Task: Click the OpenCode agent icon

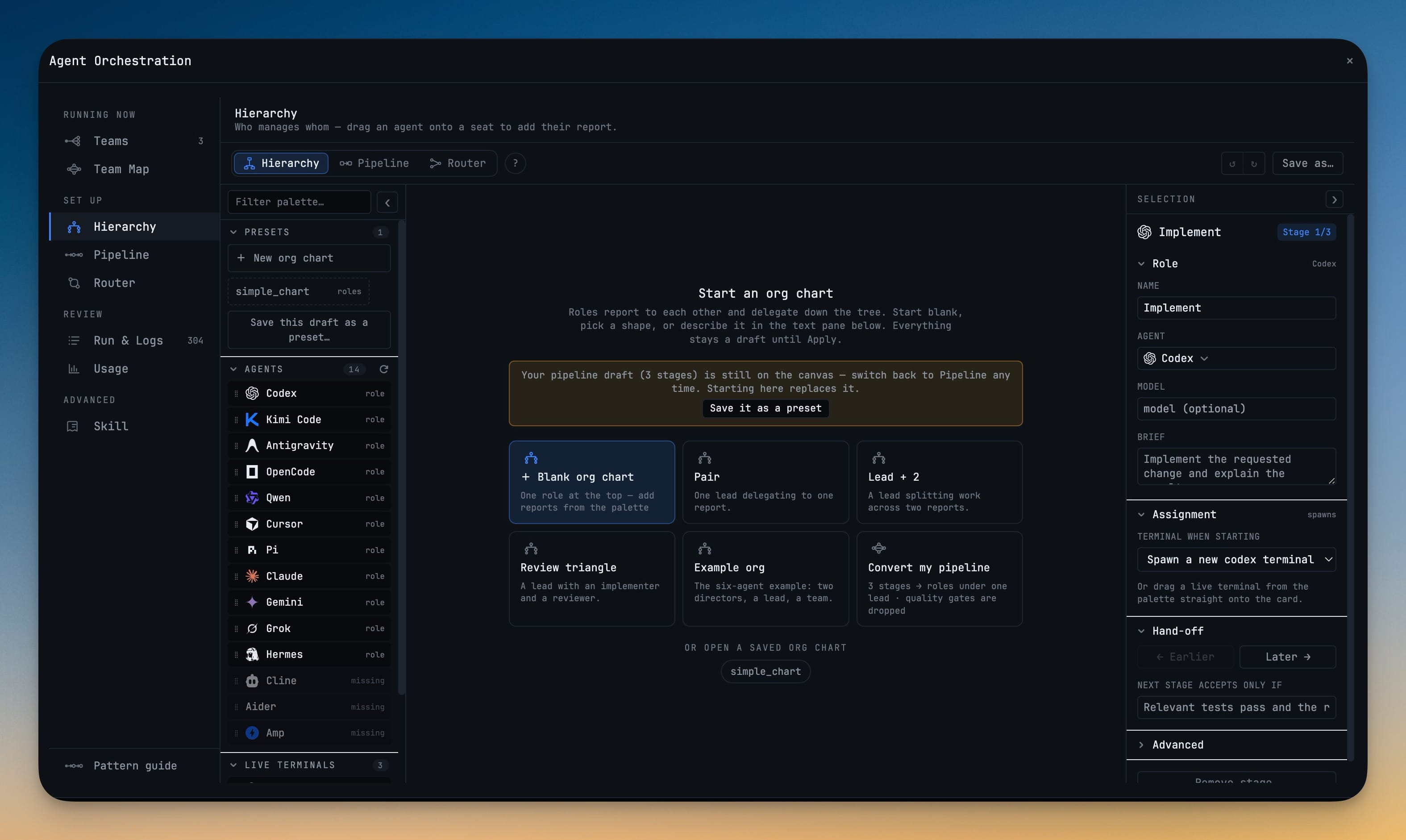Action: 252,471
